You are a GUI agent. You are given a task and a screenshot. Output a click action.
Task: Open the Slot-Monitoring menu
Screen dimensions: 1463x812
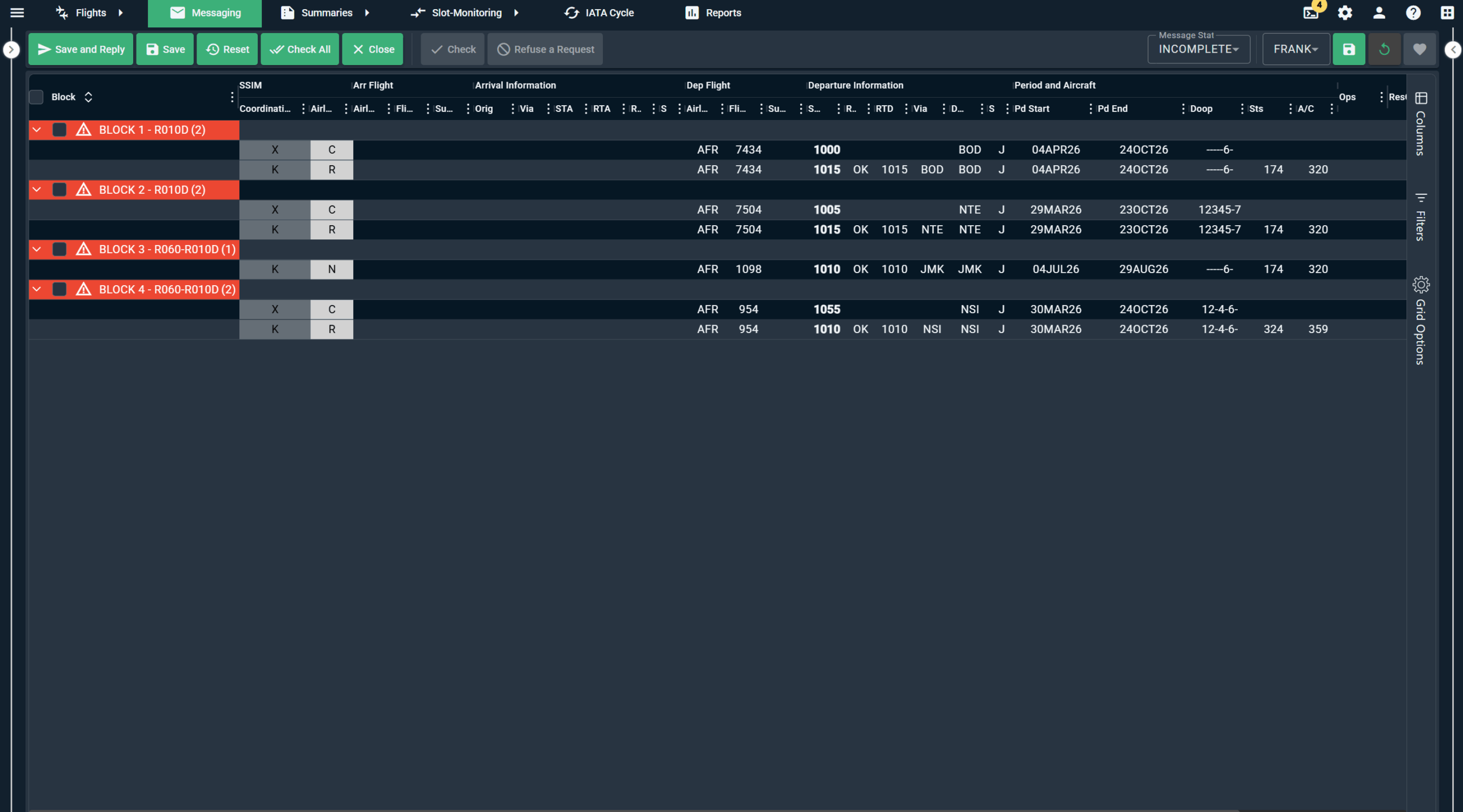(x=465, y=13)
